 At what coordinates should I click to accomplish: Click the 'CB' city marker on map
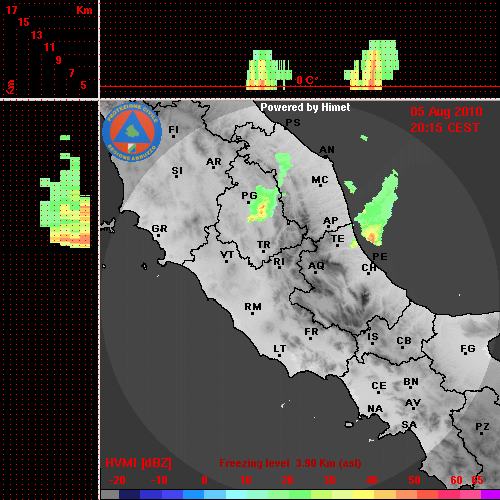(404, 342)
